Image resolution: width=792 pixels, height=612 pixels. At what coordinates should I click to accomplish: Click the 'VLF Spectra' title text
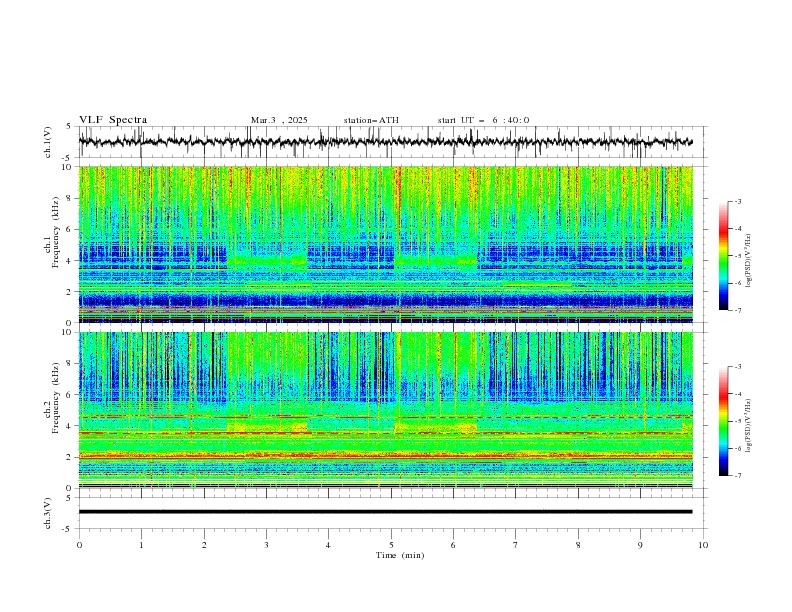pyautogui.click(x=113, y=120)
